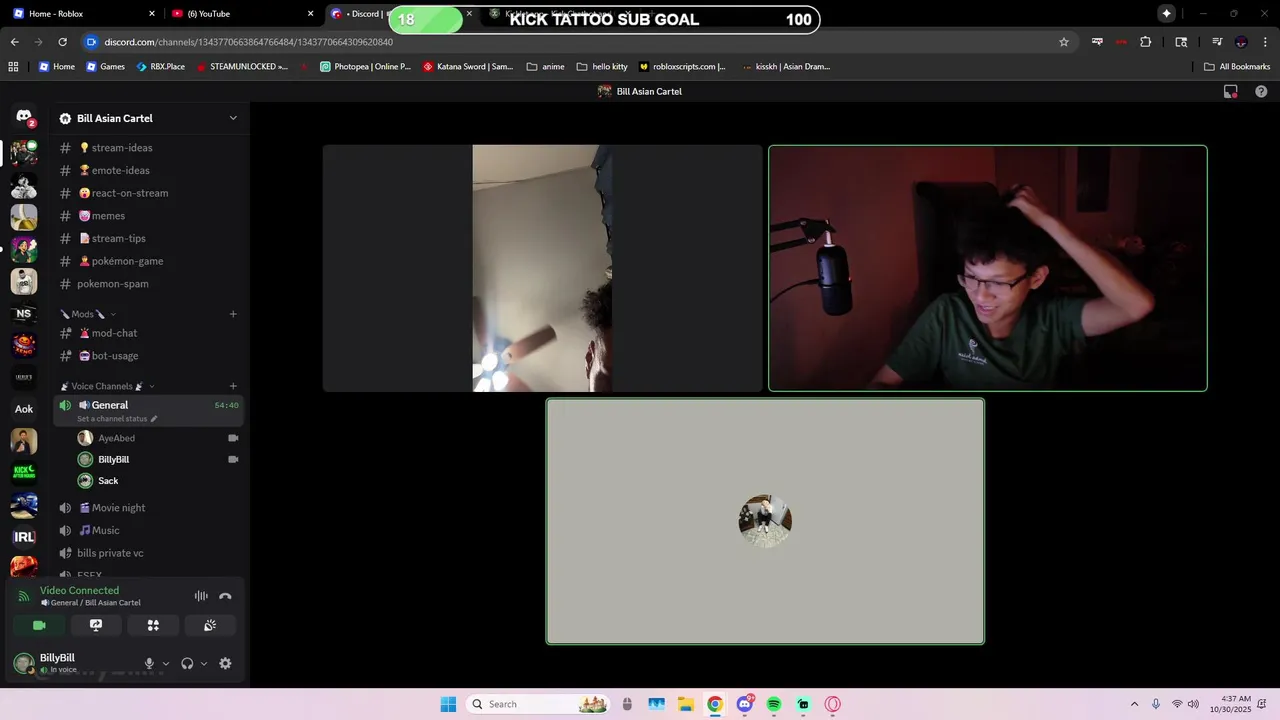Join the Movie night voice channel
The width and height of the screenshot is (1280, 720).
[147, 508]
